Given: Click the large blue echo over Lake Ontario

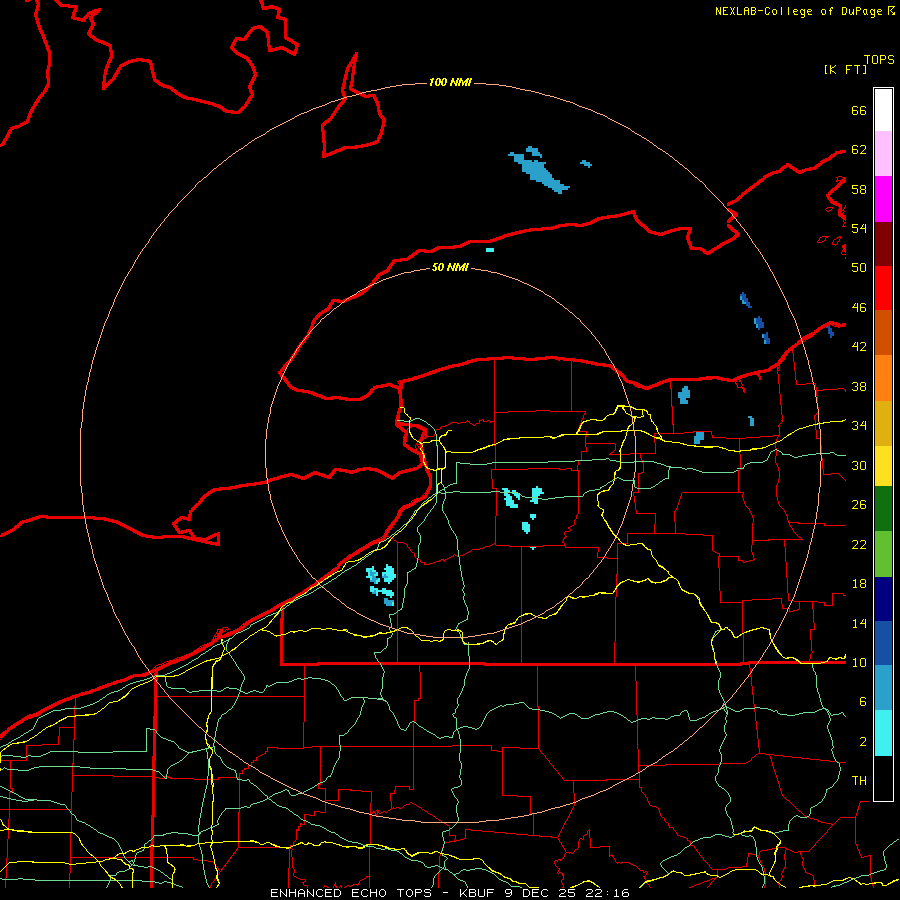Looking at the screenshot, I should tap(538, 170).
